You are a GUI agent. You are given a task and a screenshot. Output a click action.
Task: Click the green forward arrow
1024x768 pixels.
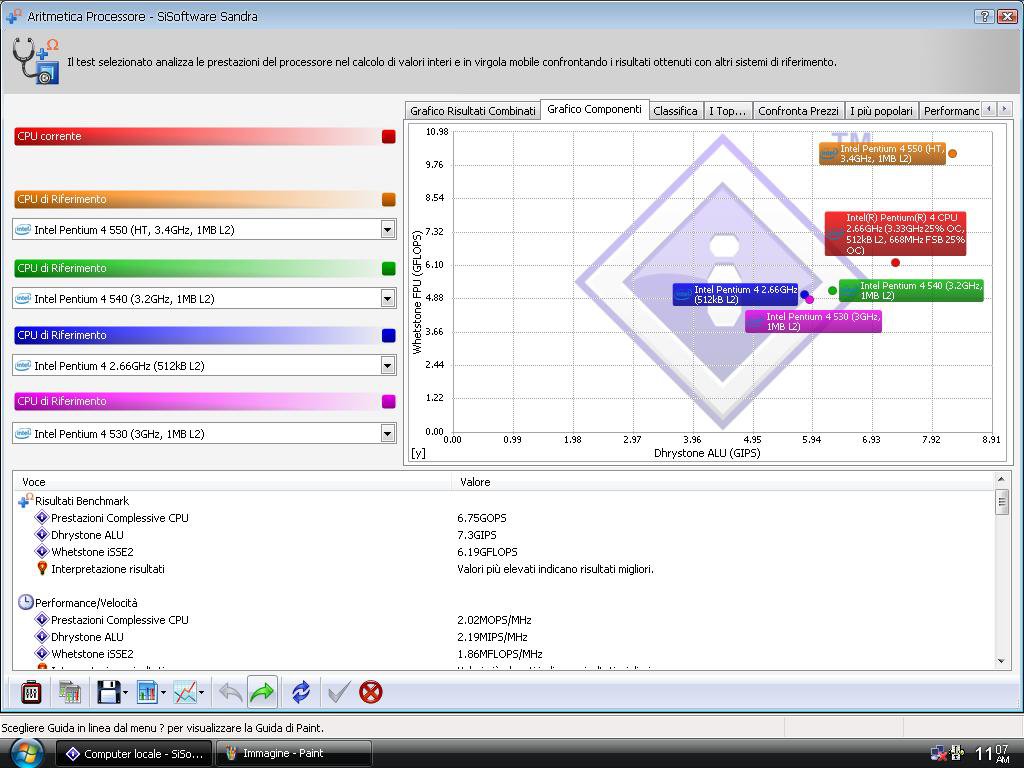click(262, 692)
